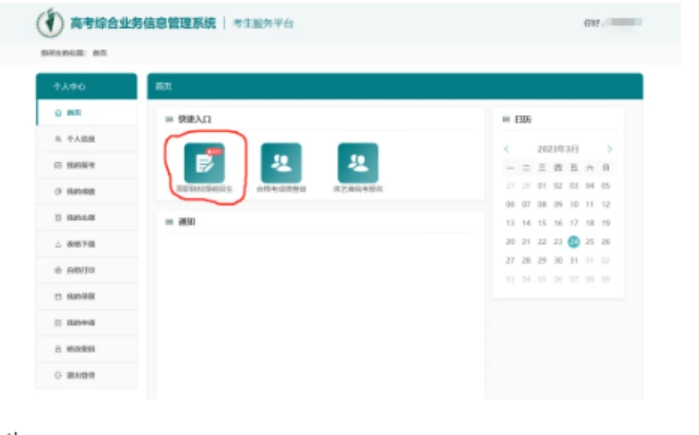Open the circled first quick-entry registration icon

(204, 163)
